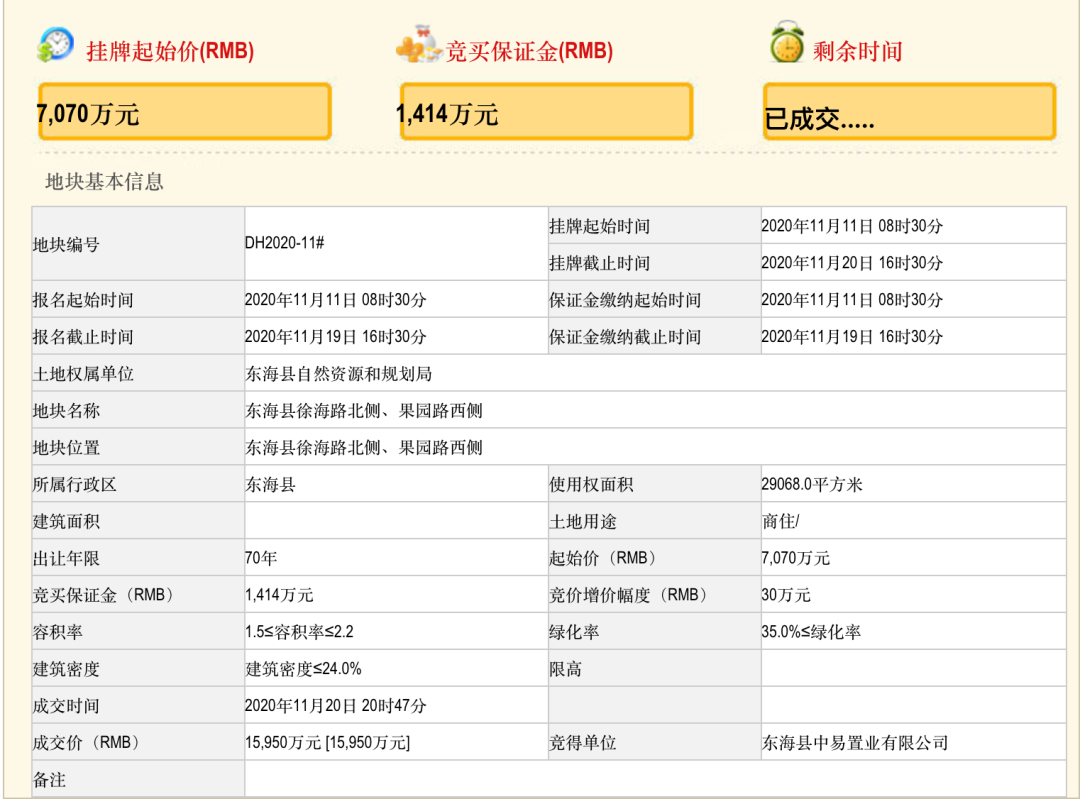This screenshot has width=1080, height=799.
Task: Click the 建筑面积 label
Action: point(66,521)
